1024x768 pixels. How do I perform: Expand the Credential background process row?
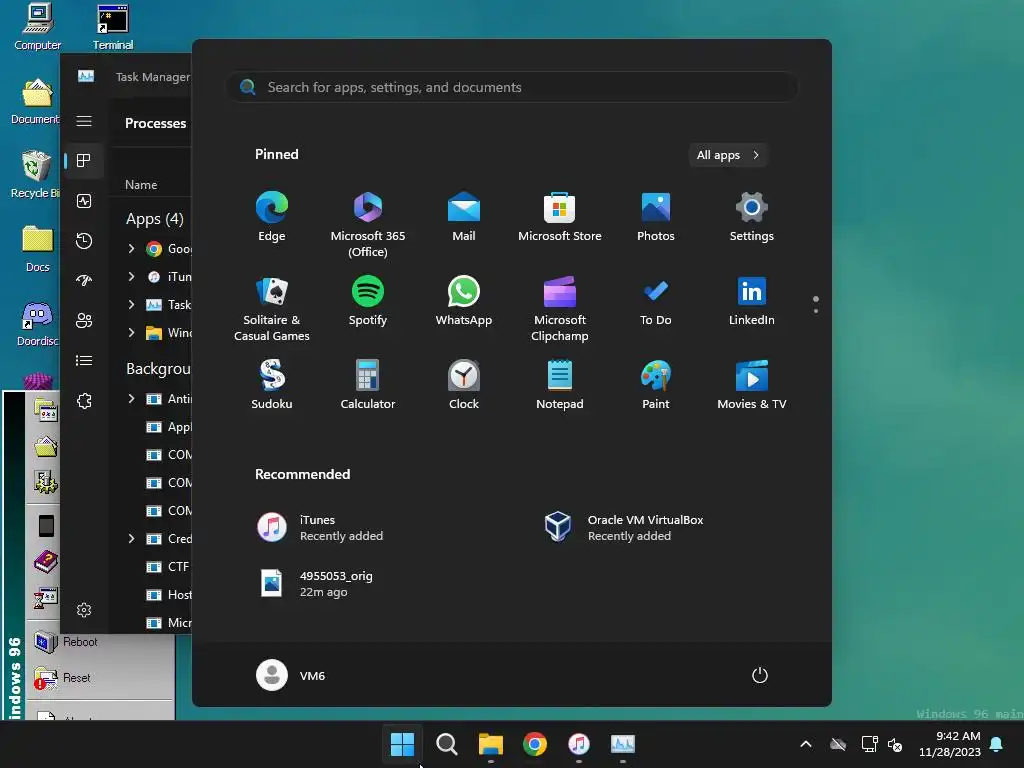tap(131, 539)
